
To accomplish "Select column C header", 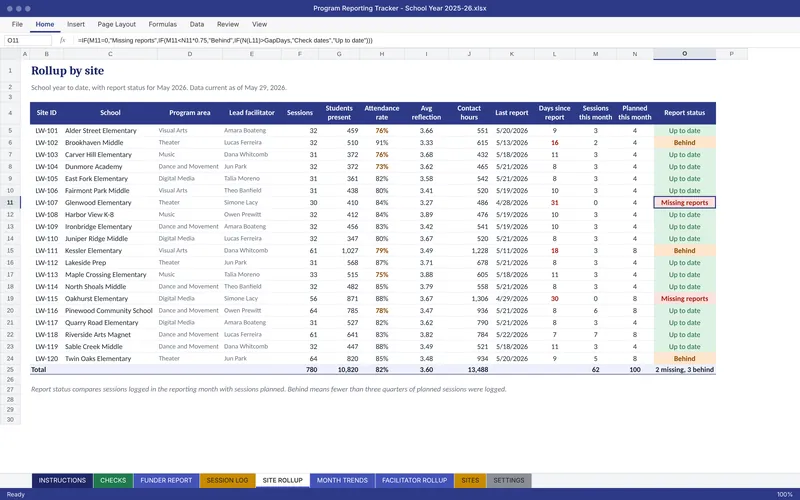I will (110, 54).
